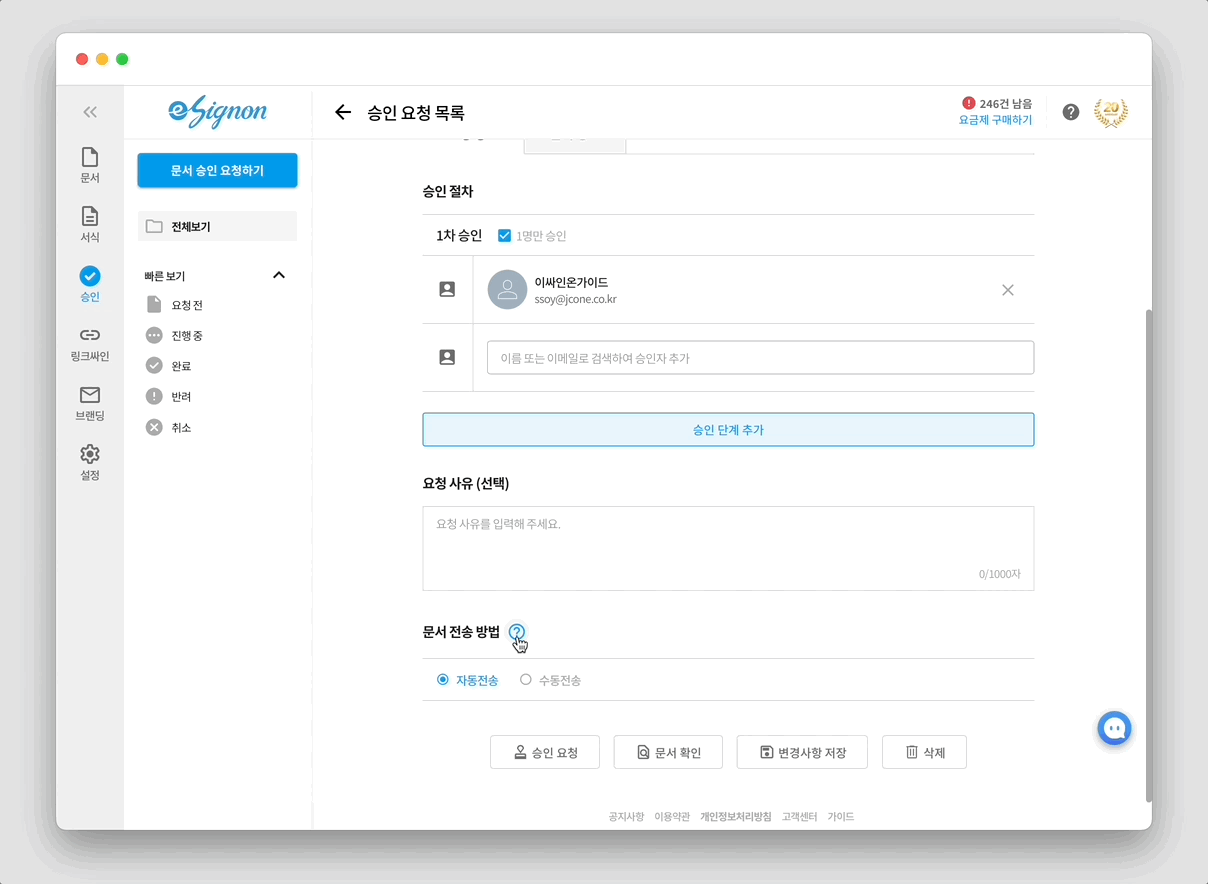Open the 개인정보처리방침 footer link
The image size is (1208, 884).
[736, 817]
